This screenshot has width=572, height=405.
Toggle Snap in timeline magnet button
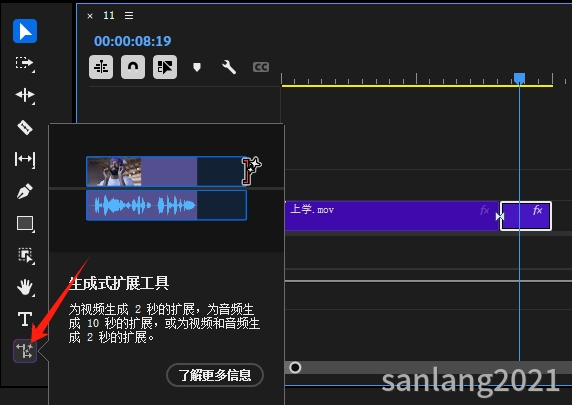(x=133, y=67)
